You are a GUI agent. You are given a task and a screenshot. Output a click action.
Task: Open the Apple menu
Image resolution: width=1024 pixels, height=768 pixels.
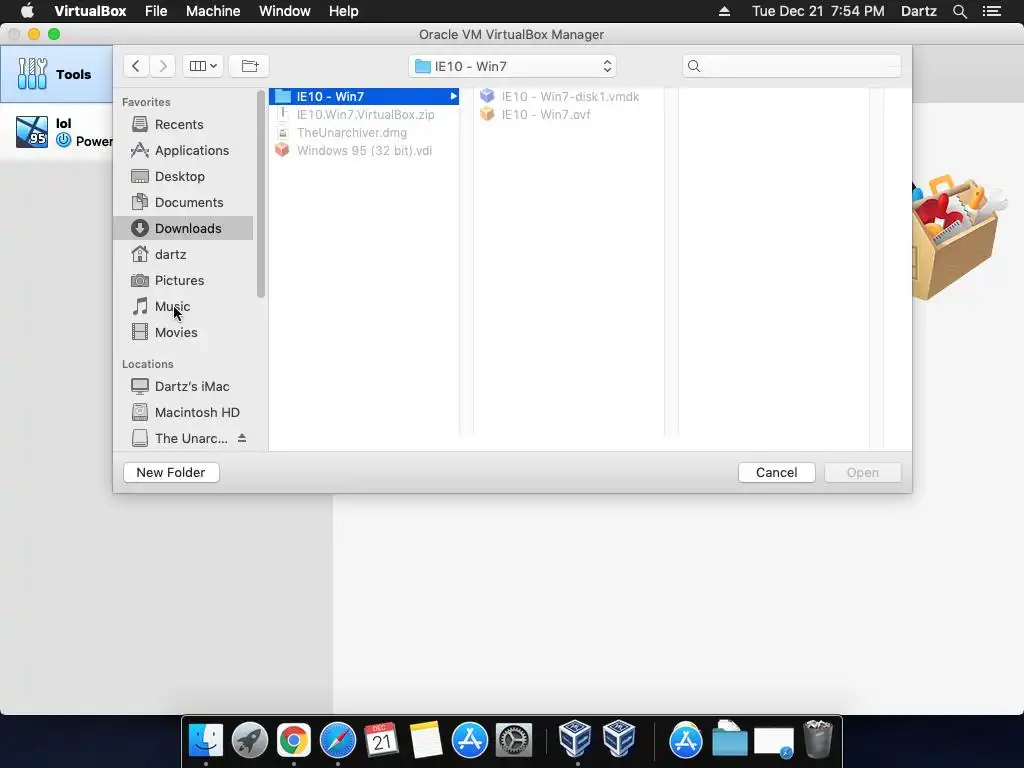pyautogui.click(x=27, y=11)
